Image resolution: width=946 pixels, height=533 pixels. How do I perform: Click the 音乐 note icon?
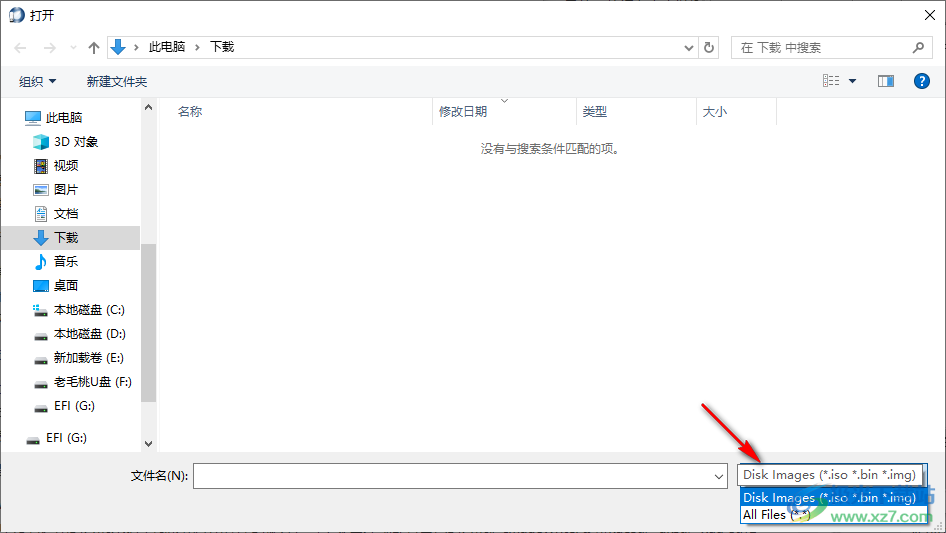pyautogui.click(x=40, y=261)
